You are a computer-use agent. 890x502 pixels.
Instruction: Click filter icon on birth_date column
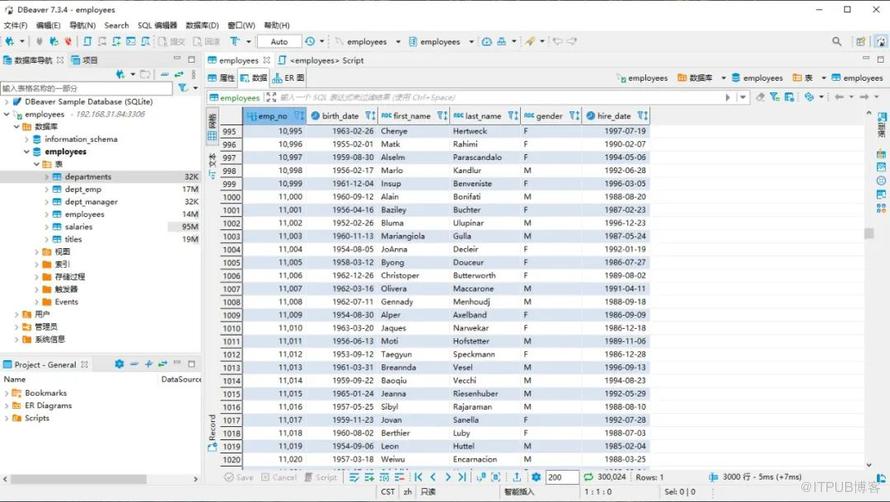[x=370, y=116]
